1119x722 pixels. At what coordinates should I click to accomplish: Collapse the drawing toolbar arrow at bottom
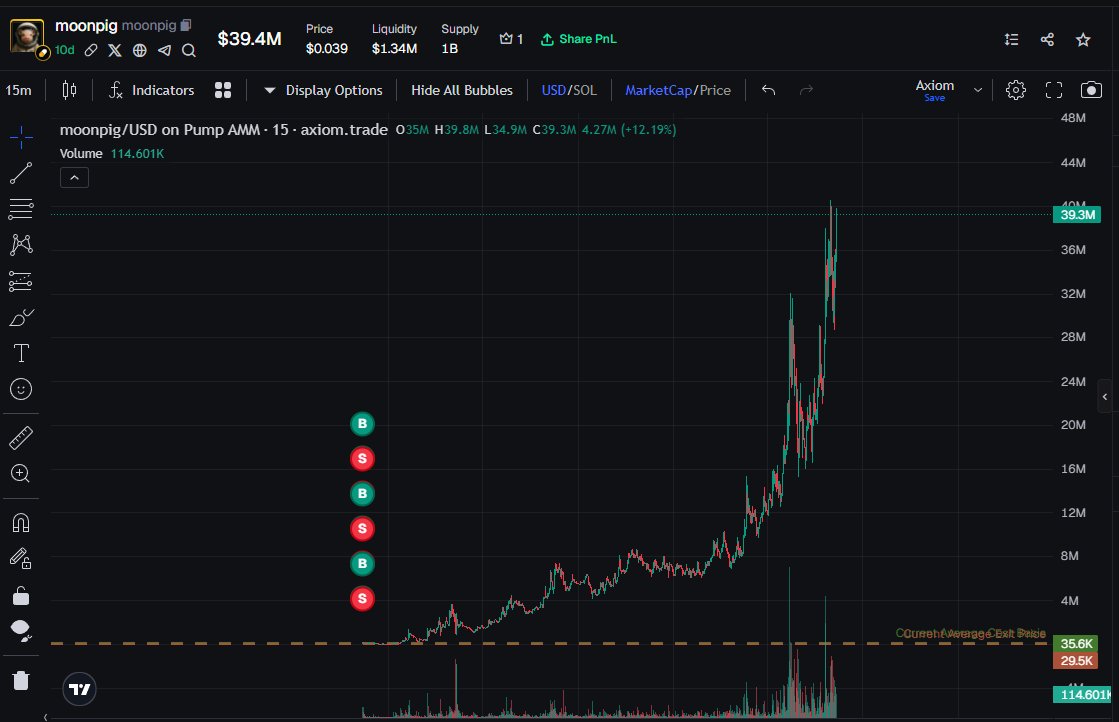coord(45,717)
